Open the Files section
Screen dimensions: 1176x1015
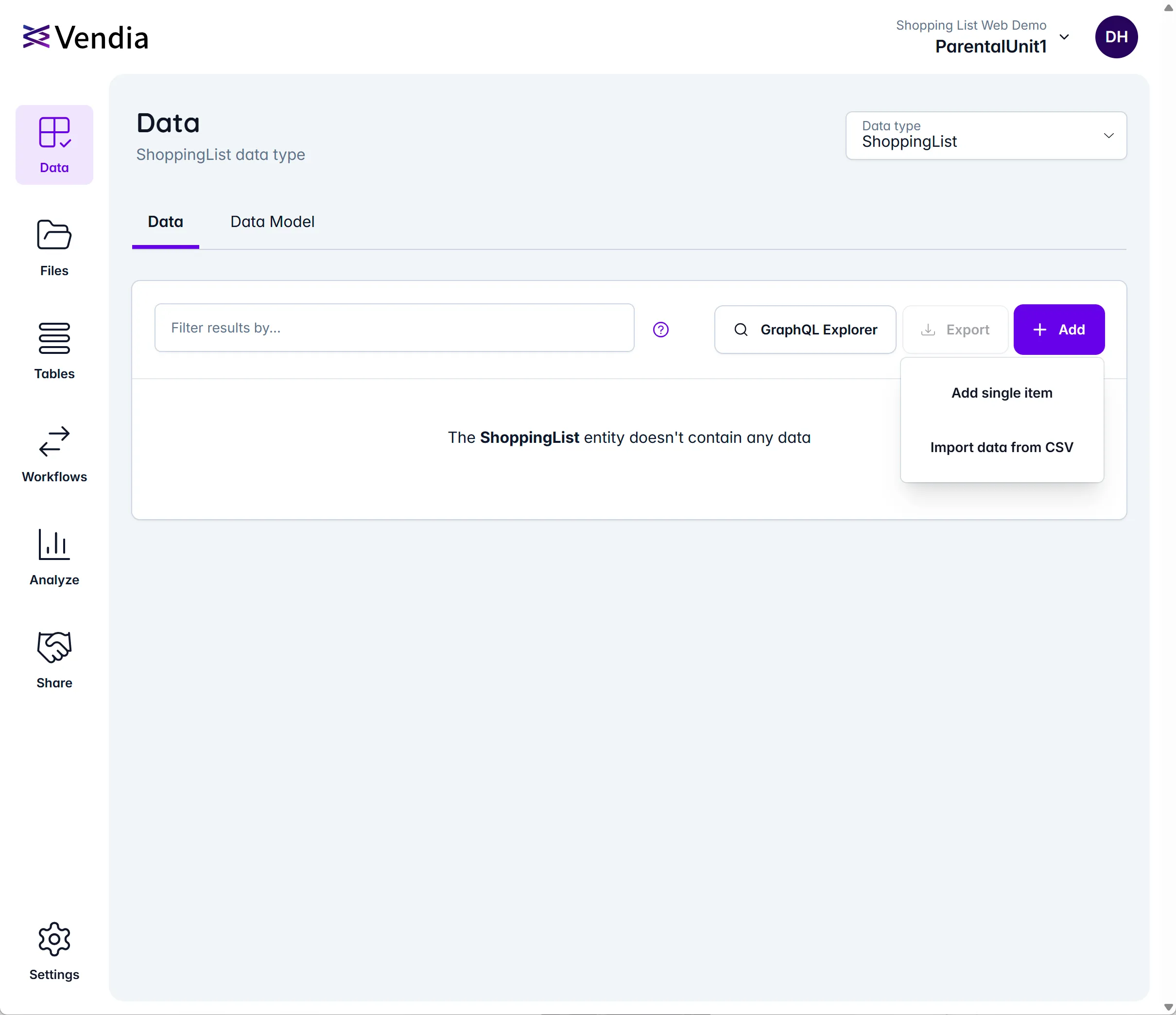click(54, 248)
